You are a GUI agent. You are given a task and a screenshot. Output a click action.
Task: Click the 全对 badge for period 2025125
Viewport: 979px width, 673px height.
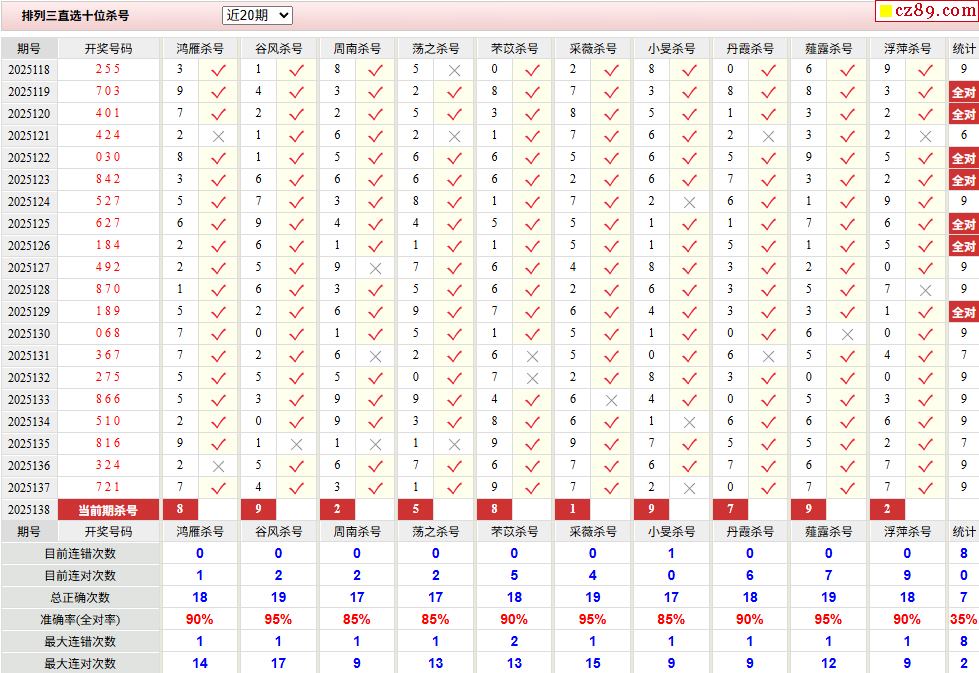(963, 224)
